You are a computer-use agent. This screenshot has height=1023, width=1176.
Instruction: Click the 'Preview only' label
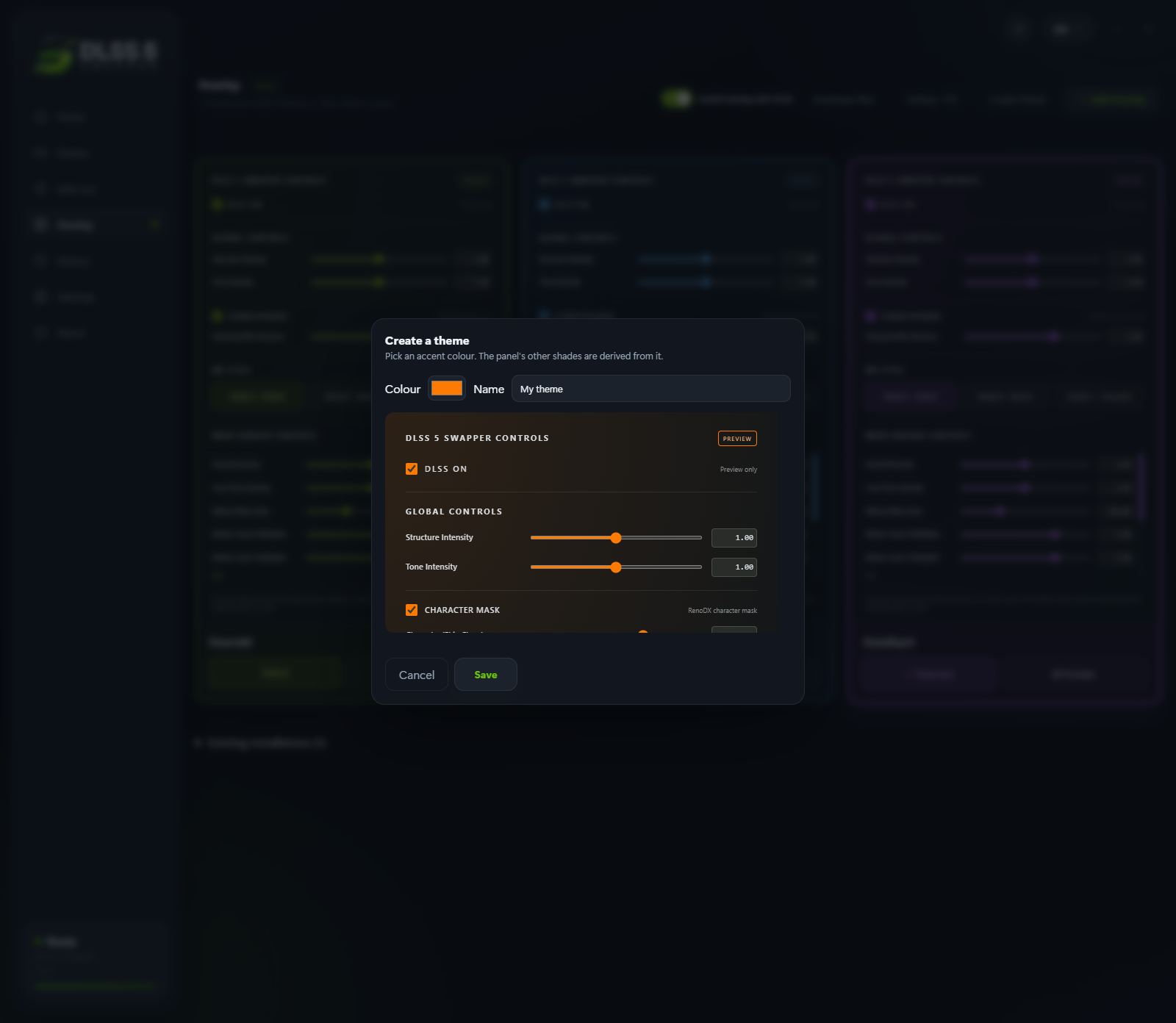(739, 470)
